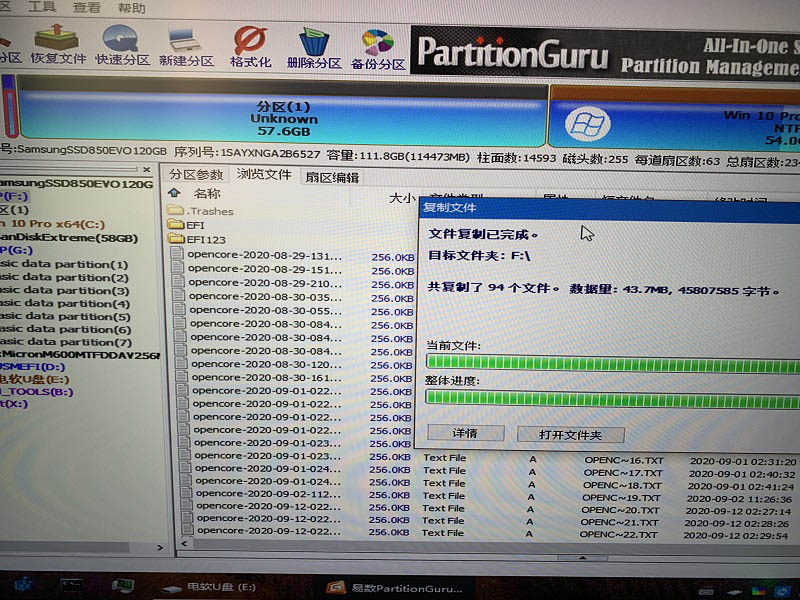The height and width of the screenshot is (600, 800).
Task: Click tree panel scroll right arrow
Action: (160, 547)
